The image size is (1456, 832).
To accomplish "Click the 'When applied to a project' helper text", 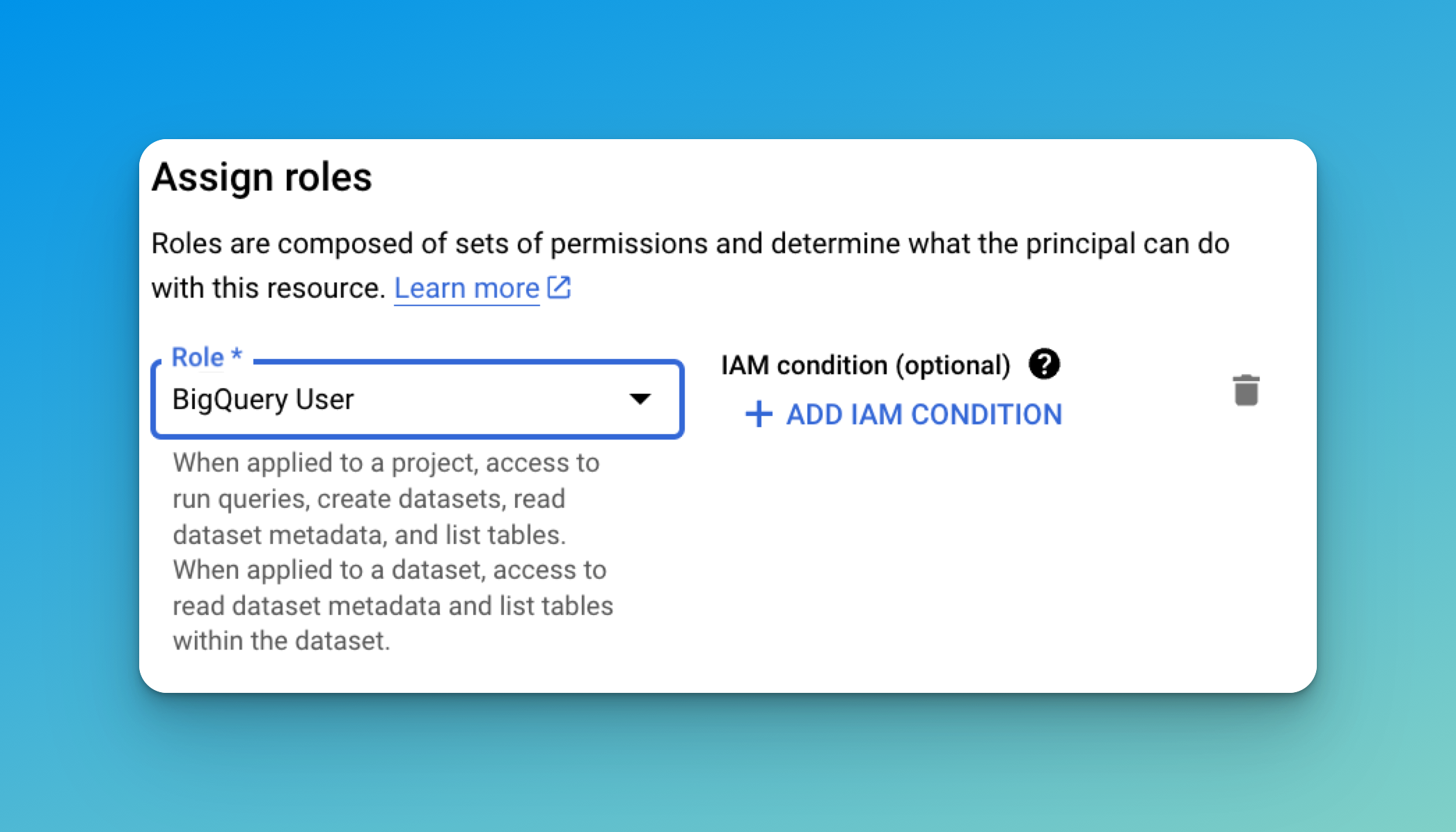I will (386, 463).
